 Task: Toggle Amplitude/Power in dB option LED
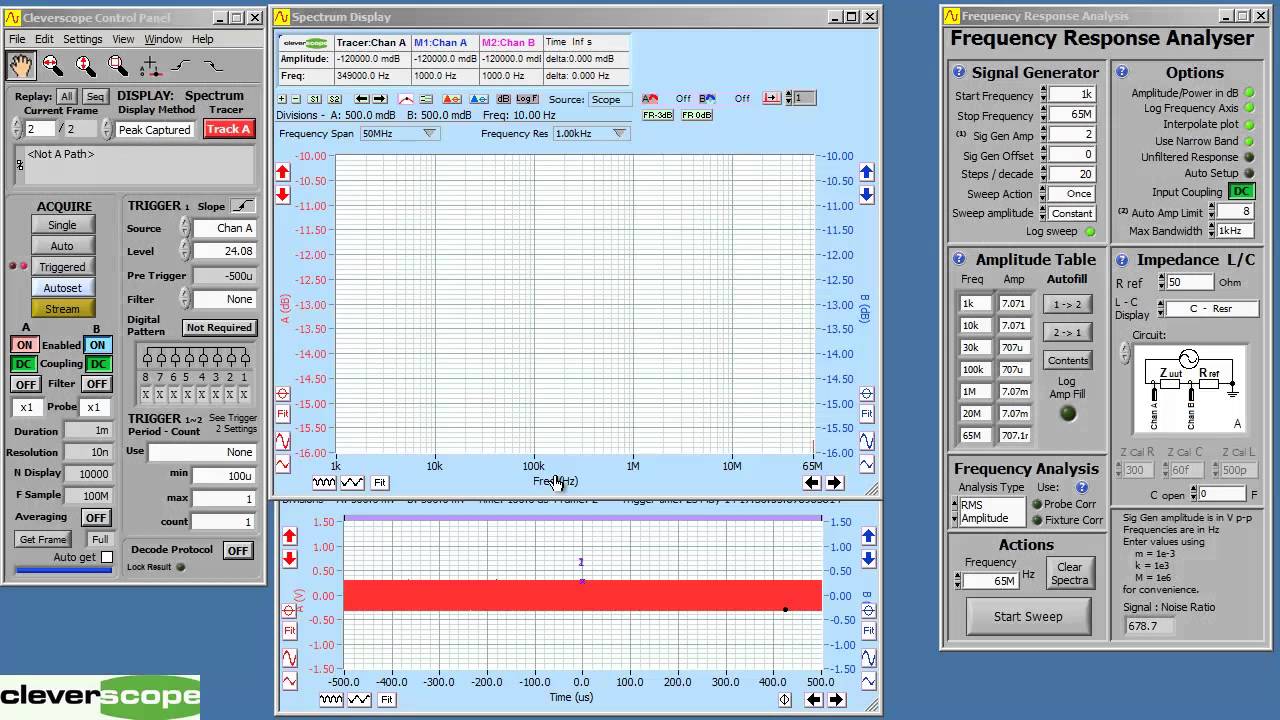click(1250, 93)
